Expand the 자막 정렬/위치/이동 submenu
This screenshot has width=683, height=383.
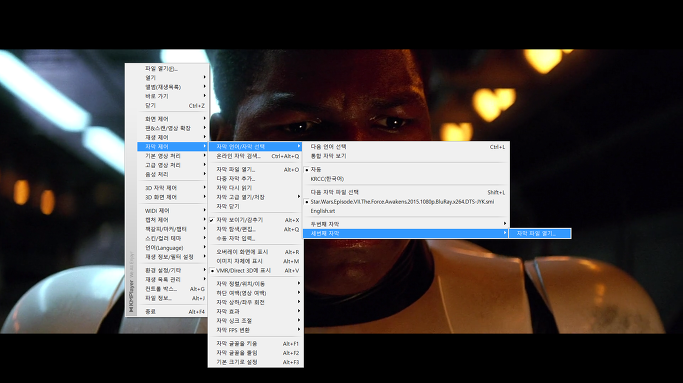[x=256, y=284]
